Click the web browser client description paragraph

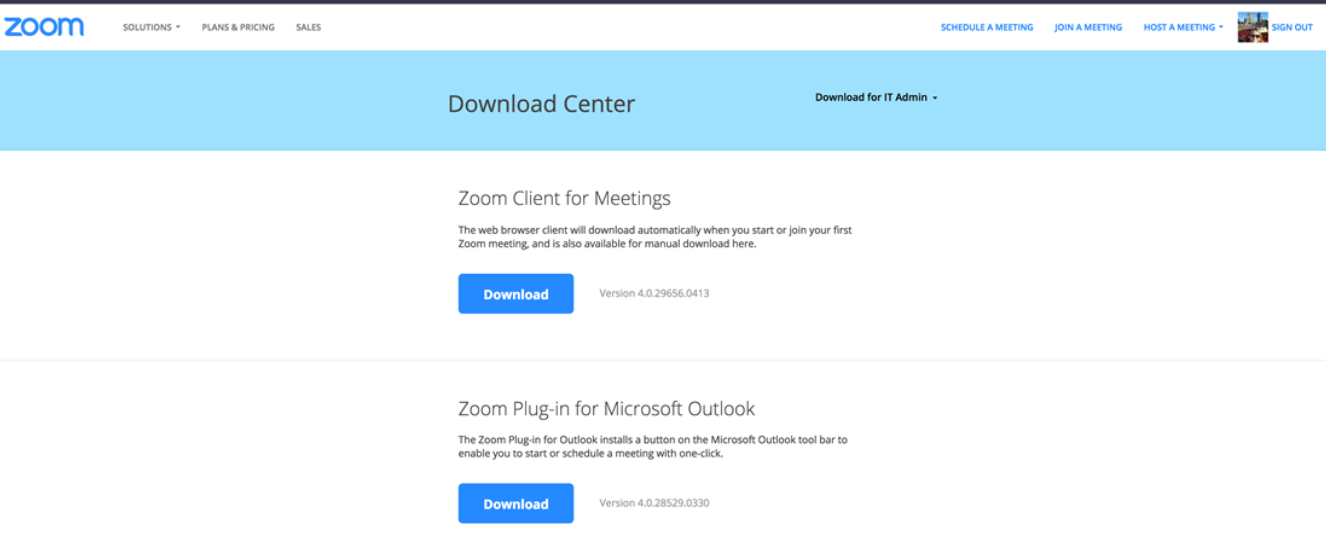click(655, 237)
